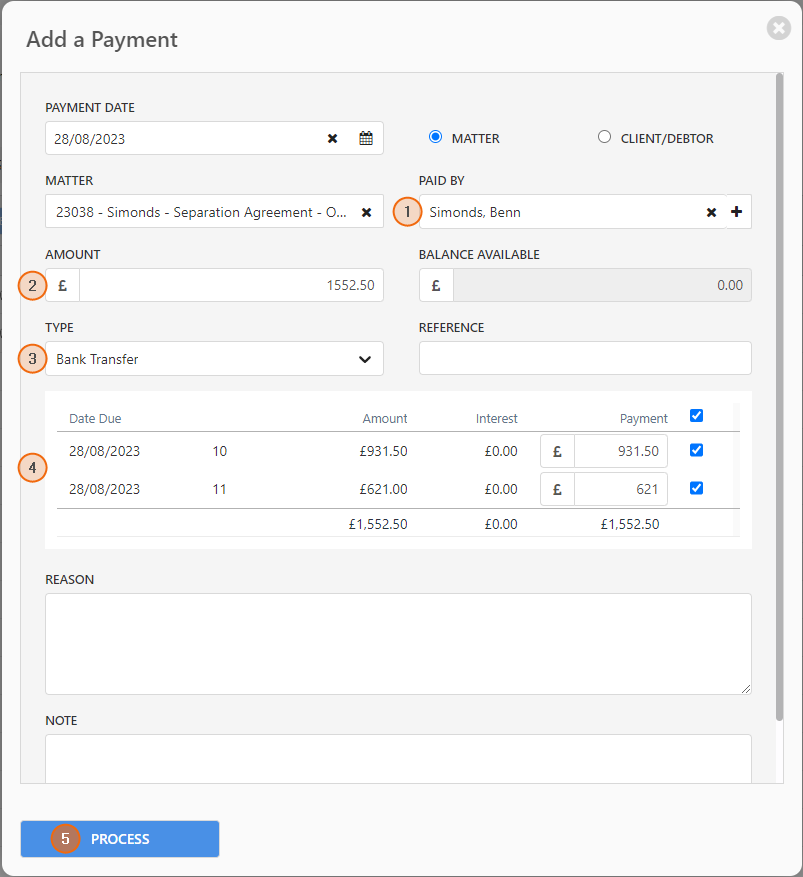Click the Interest column header
Image resolution: width=803 pixels, height=877 pixels.
click(497, 418)
